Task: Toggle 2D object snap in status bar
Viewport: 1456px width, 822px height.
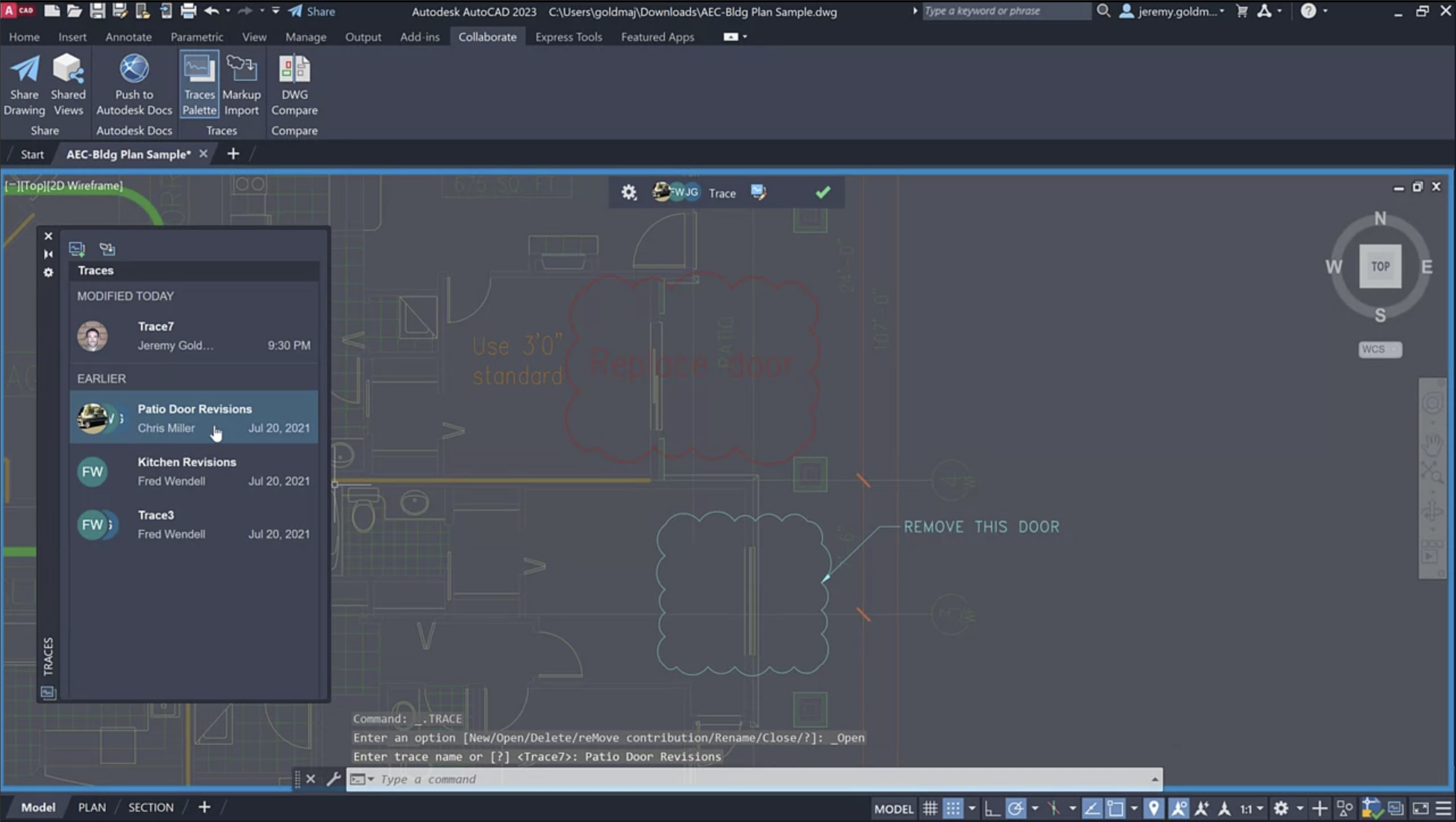Action: 1116,808
